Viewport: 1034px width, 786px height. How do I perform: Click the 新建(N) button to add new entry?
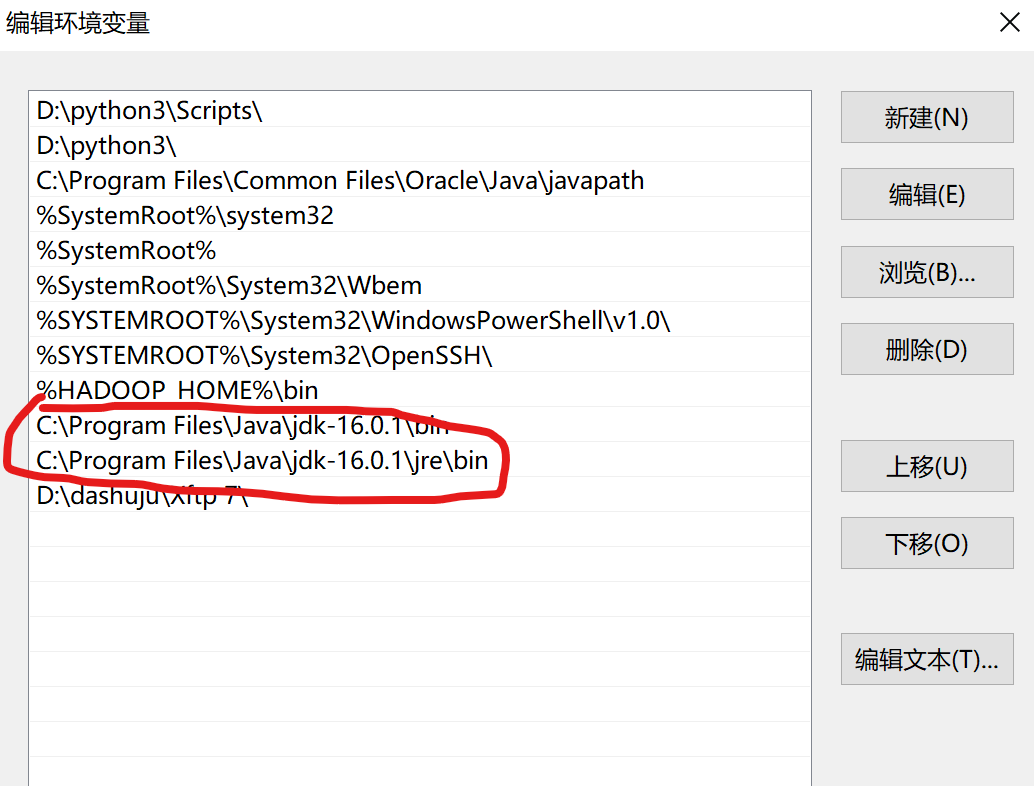(926, 117)
